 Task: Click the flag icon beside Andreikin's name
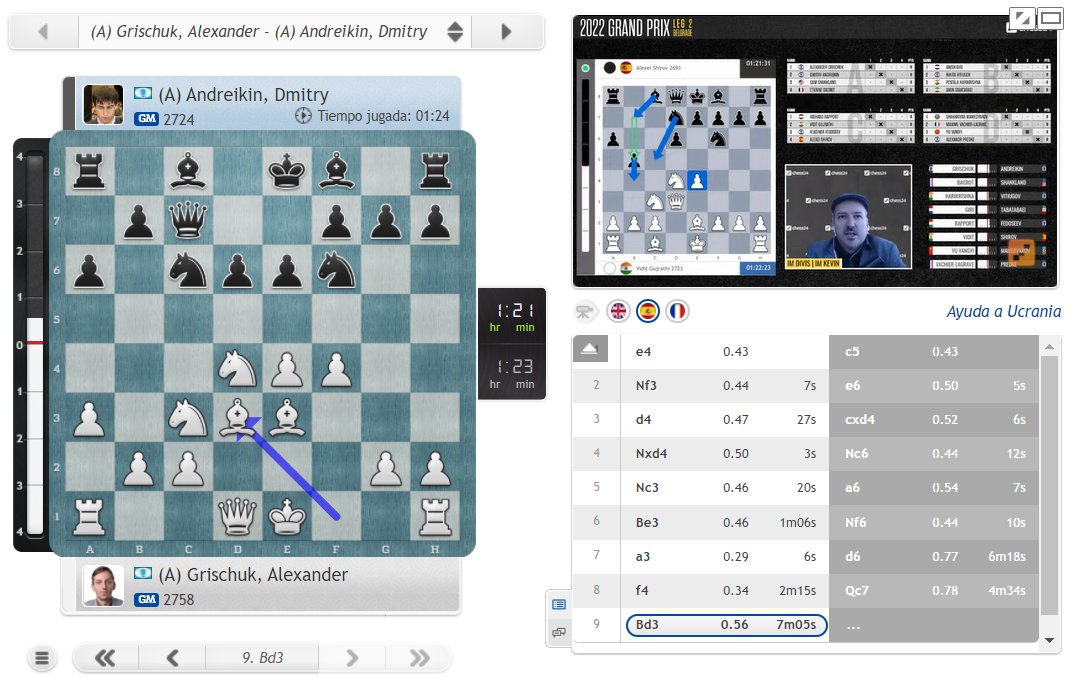point(143,94)
